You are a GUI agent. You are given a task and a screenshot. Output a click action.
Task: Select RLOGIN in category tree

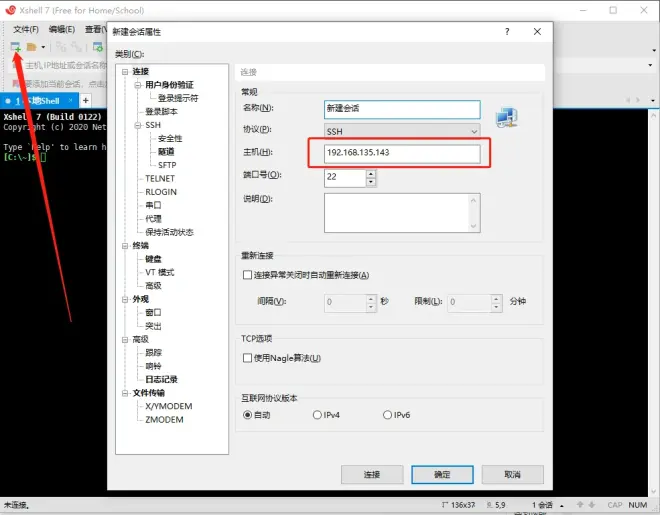(x=161, y=192)
